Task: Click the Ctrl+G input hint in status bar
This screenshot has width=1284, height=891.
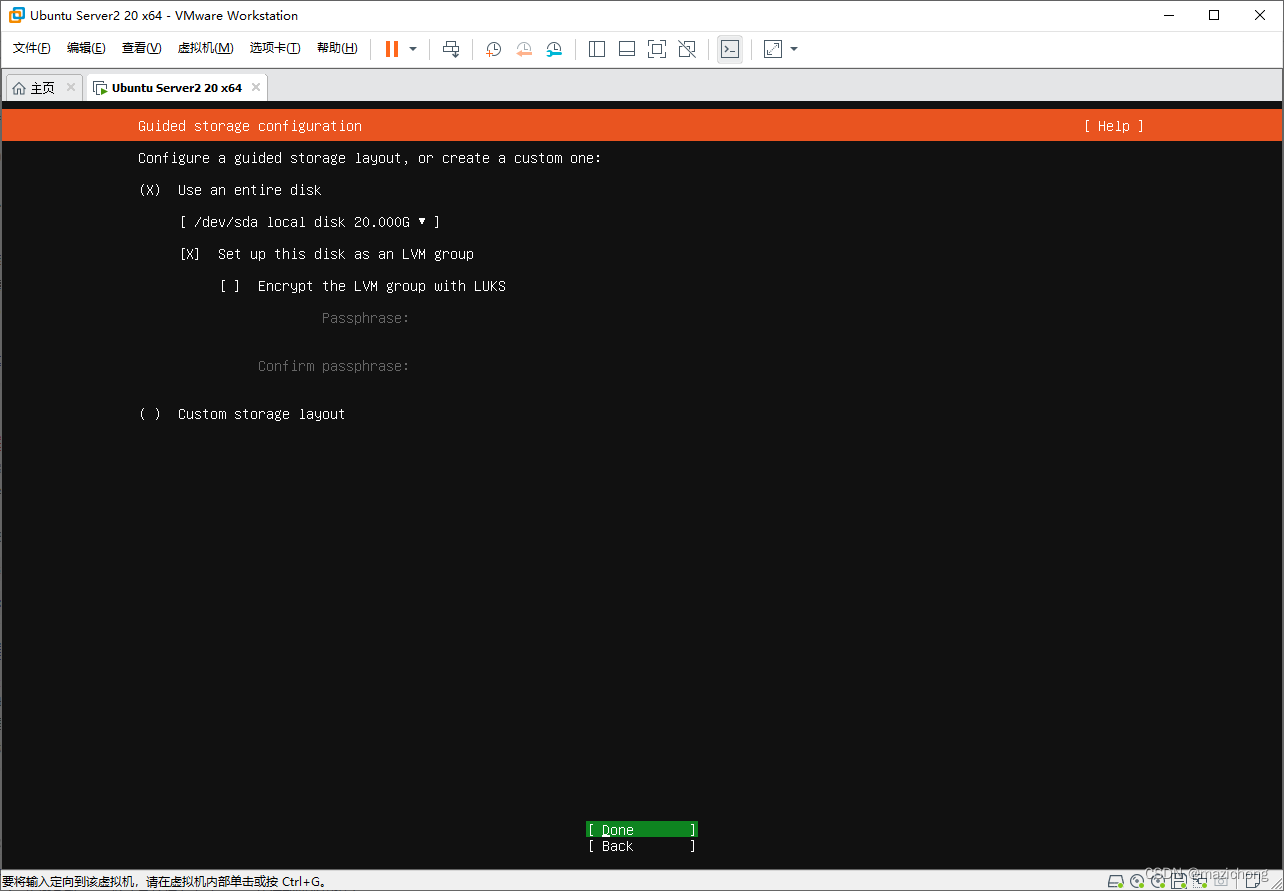Action: tap(164, 882)
